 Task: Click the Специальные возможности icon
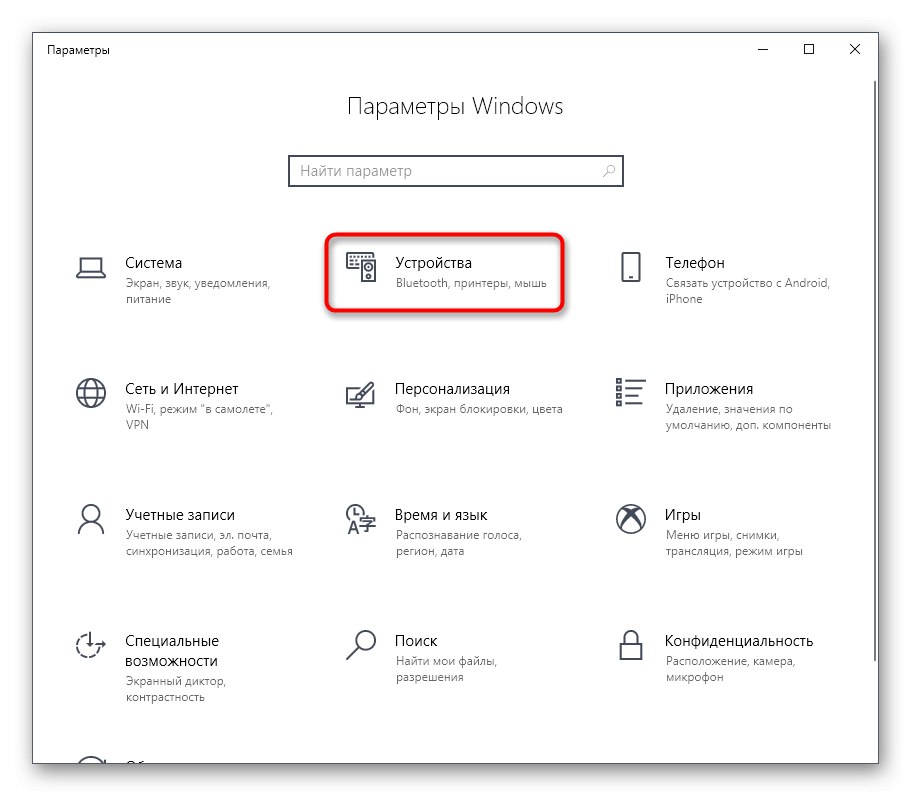[x=91, y=645]
